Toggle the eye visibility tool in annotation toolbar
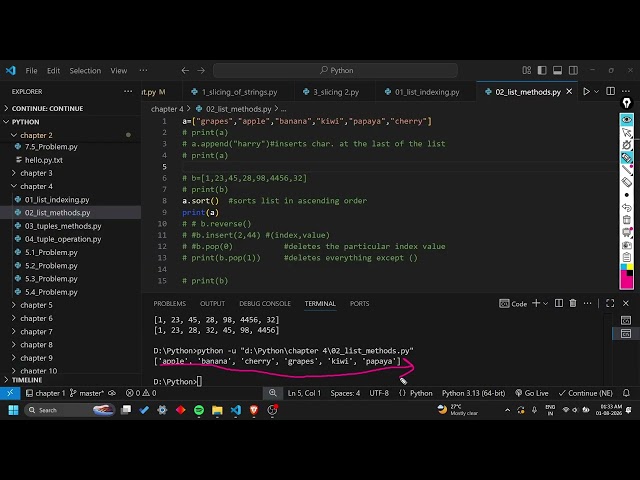This screenshot has height=480, width=640. (x=627, y=120)
